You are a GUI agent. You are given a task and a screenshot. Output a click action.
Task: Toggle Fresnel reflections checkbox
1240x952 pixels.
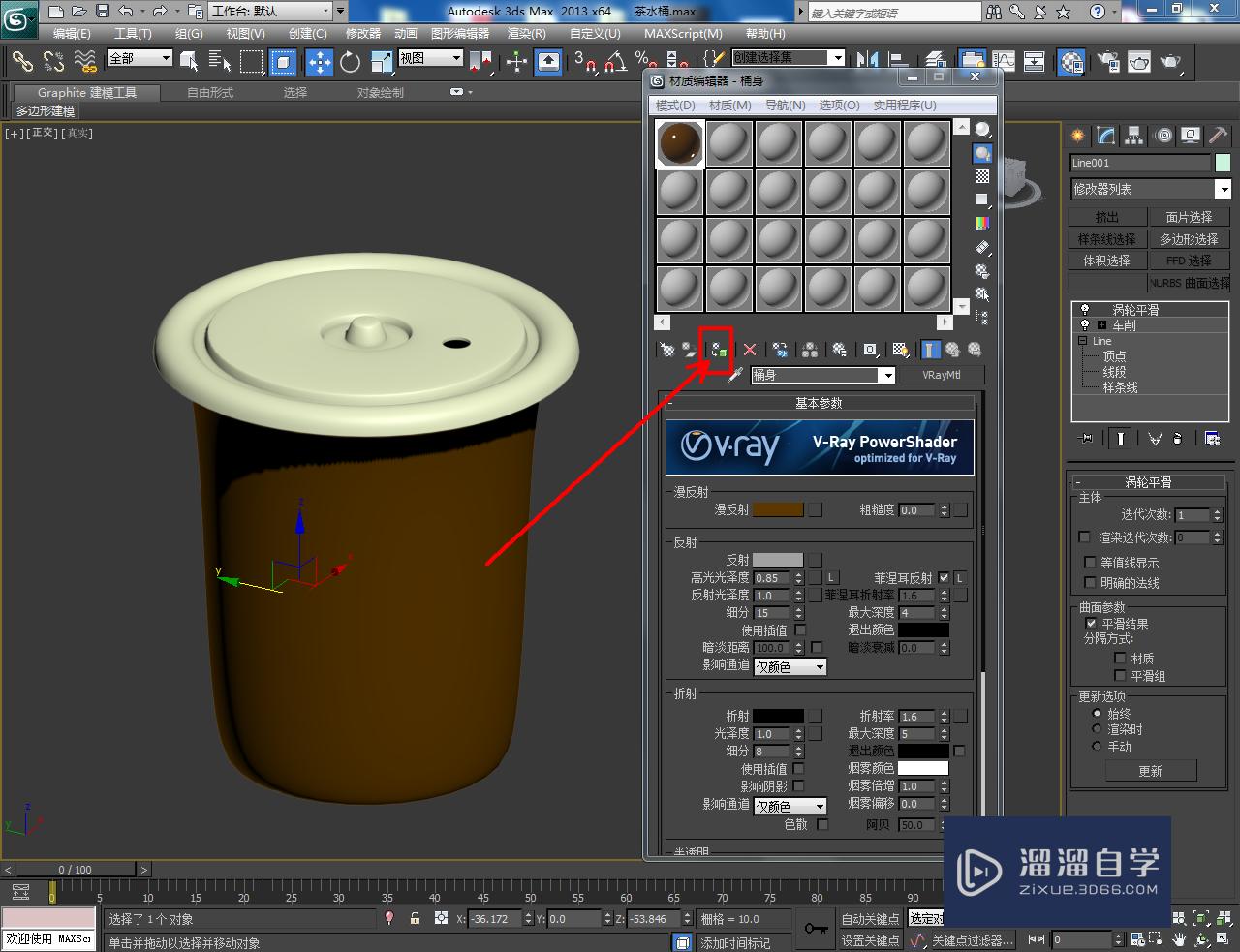pos(944,577)
